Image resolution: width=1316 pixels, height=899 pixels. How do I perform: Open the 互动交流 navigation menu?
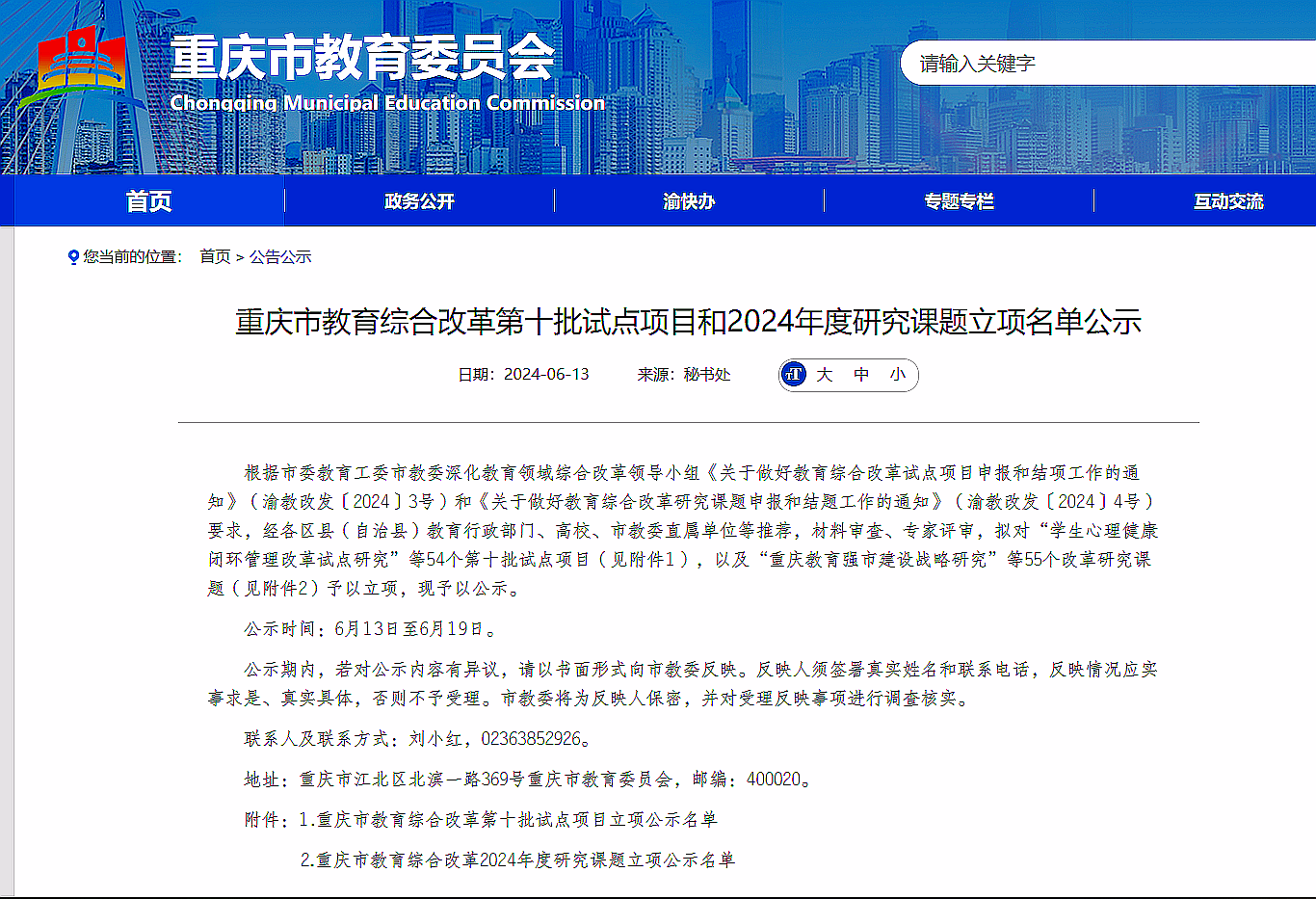coord(1228,201)
